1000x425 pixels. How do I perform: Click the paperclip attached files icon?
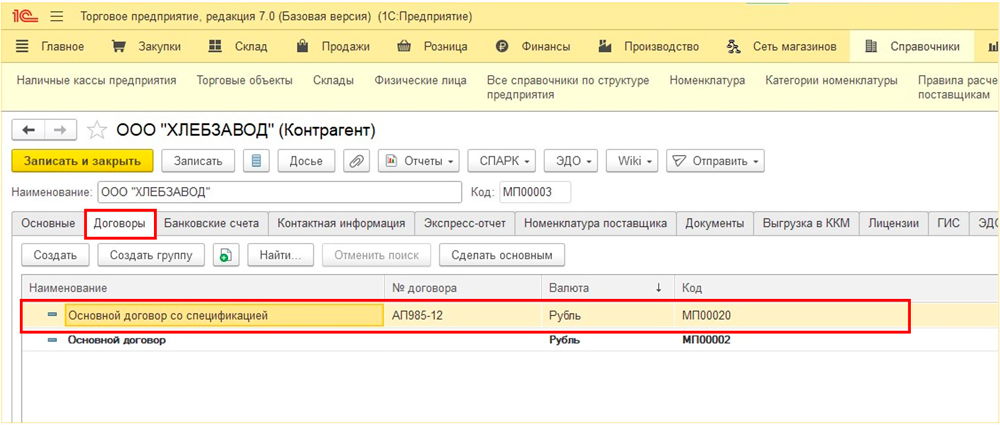(x=356, y=161)
